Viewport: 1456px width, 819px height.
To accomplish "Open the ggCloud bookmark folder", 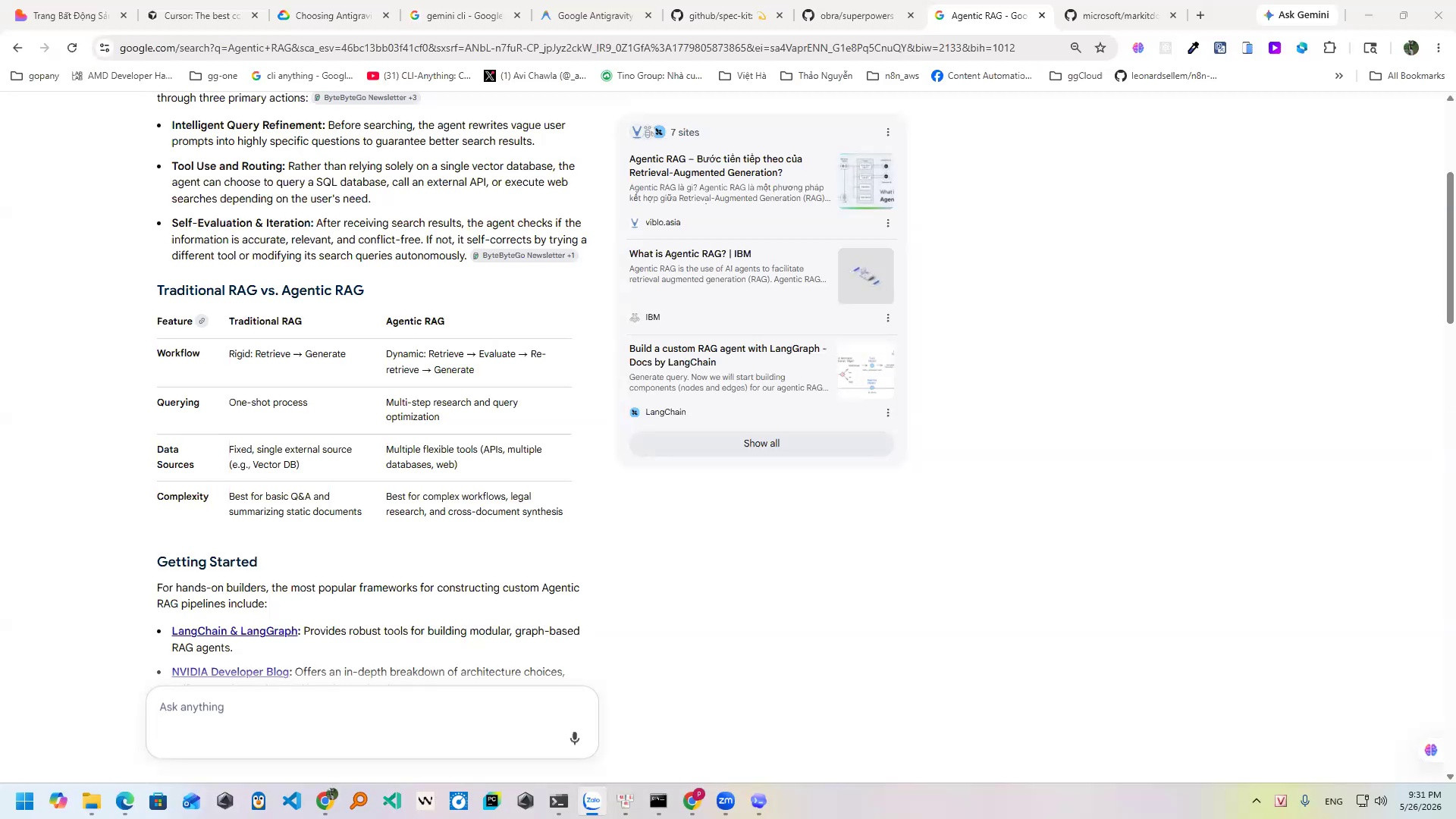I will click(1076, 76).
